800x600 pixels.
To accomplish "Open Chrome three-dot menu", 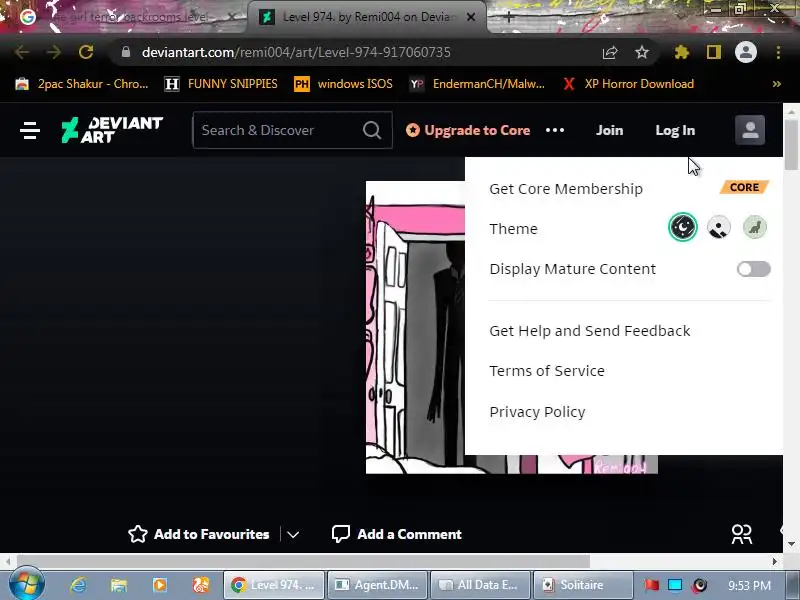I will [x=778, y=52].
